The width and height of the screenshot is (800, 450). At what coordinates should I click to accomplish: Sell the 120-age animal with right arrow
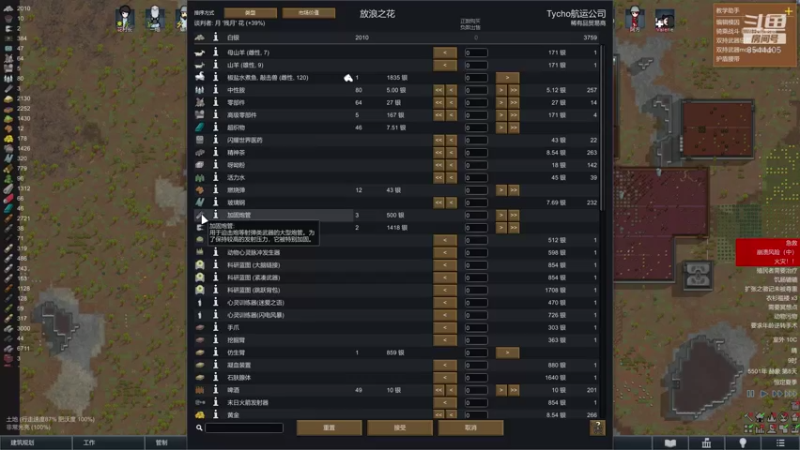coord(507,77)
